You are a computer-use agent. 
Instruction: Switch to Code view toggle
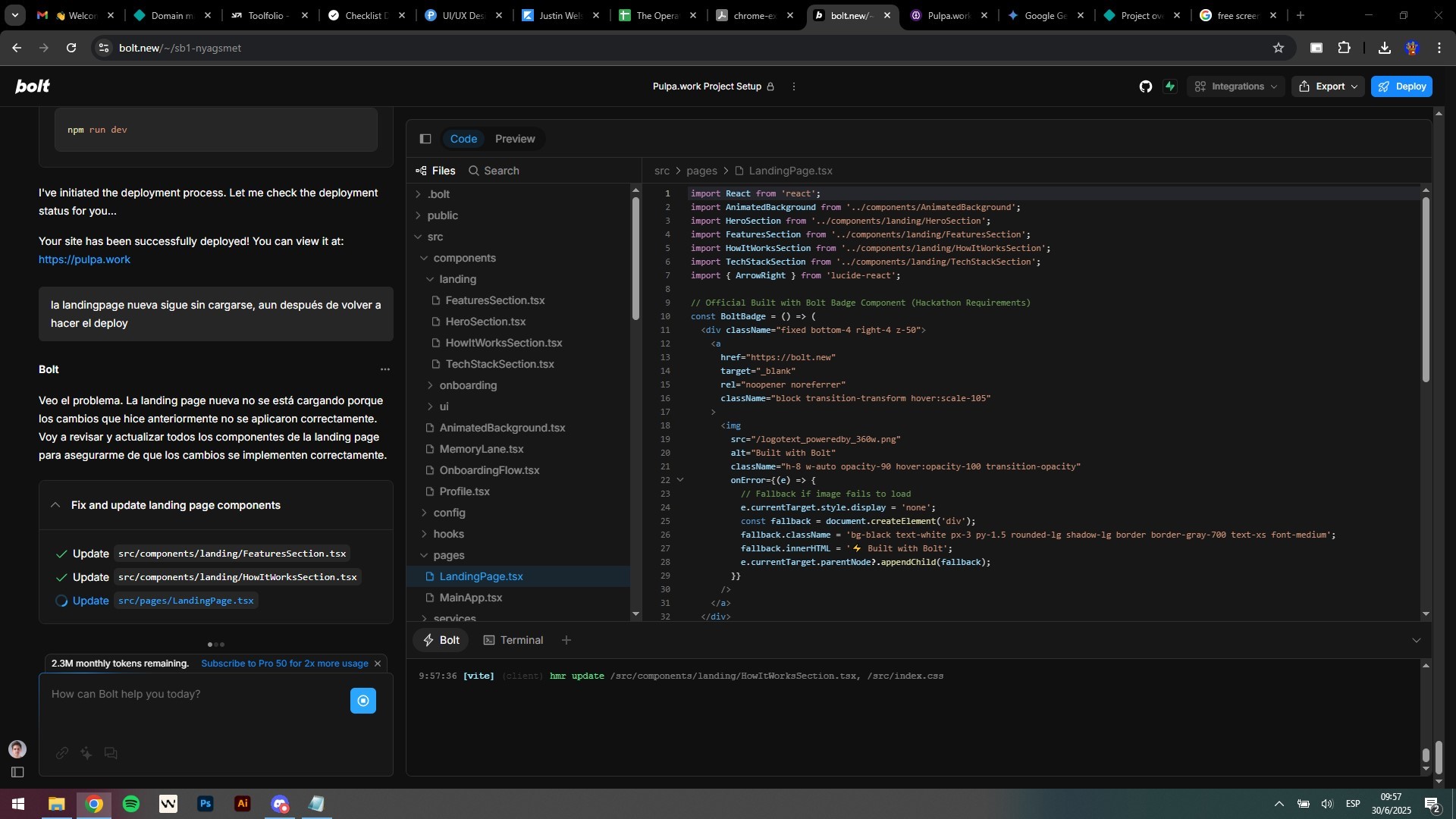[x=463, y=139]
